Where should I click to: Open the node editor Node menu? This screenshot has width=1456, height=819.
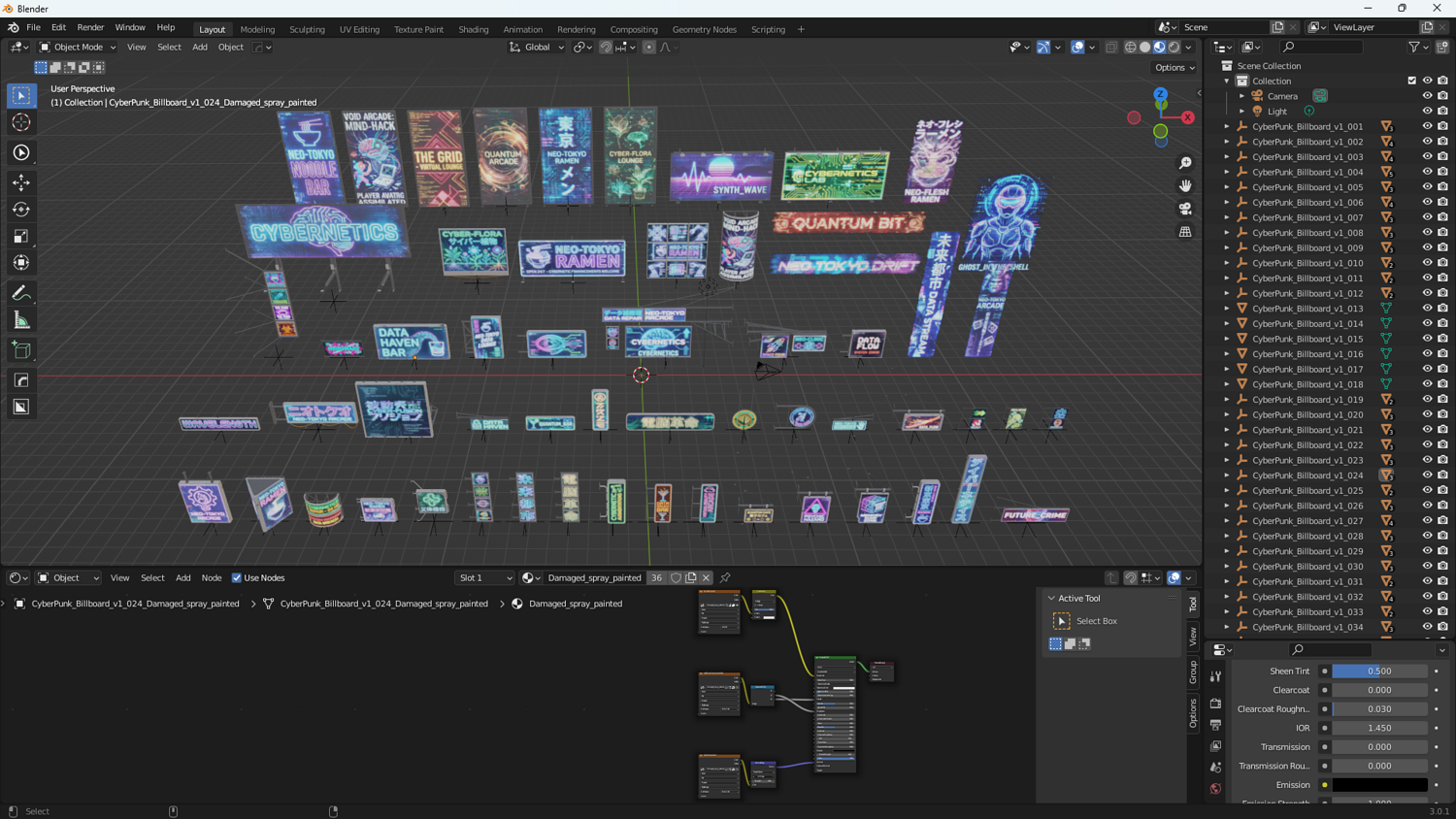(x=212, y=577)
